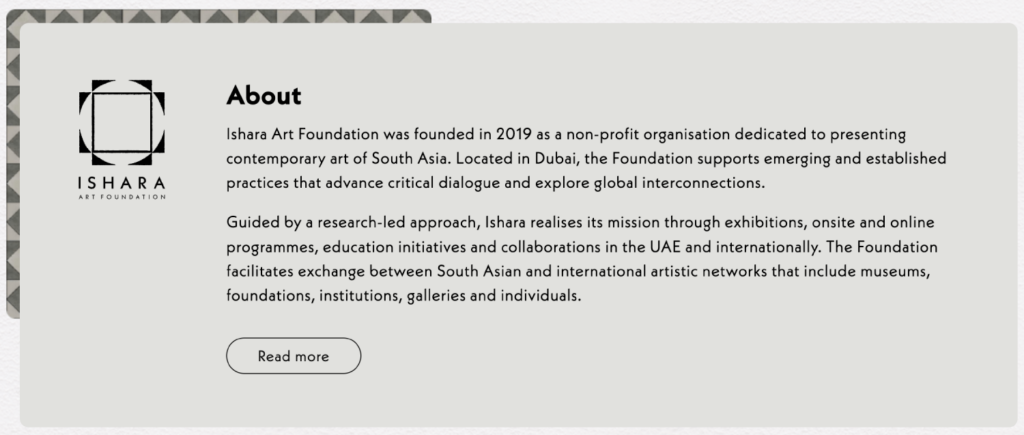Image resolution: width=1024 pixels, height=435 pixels.
Task: Click the About heading
Action: [x=264, y=96]
